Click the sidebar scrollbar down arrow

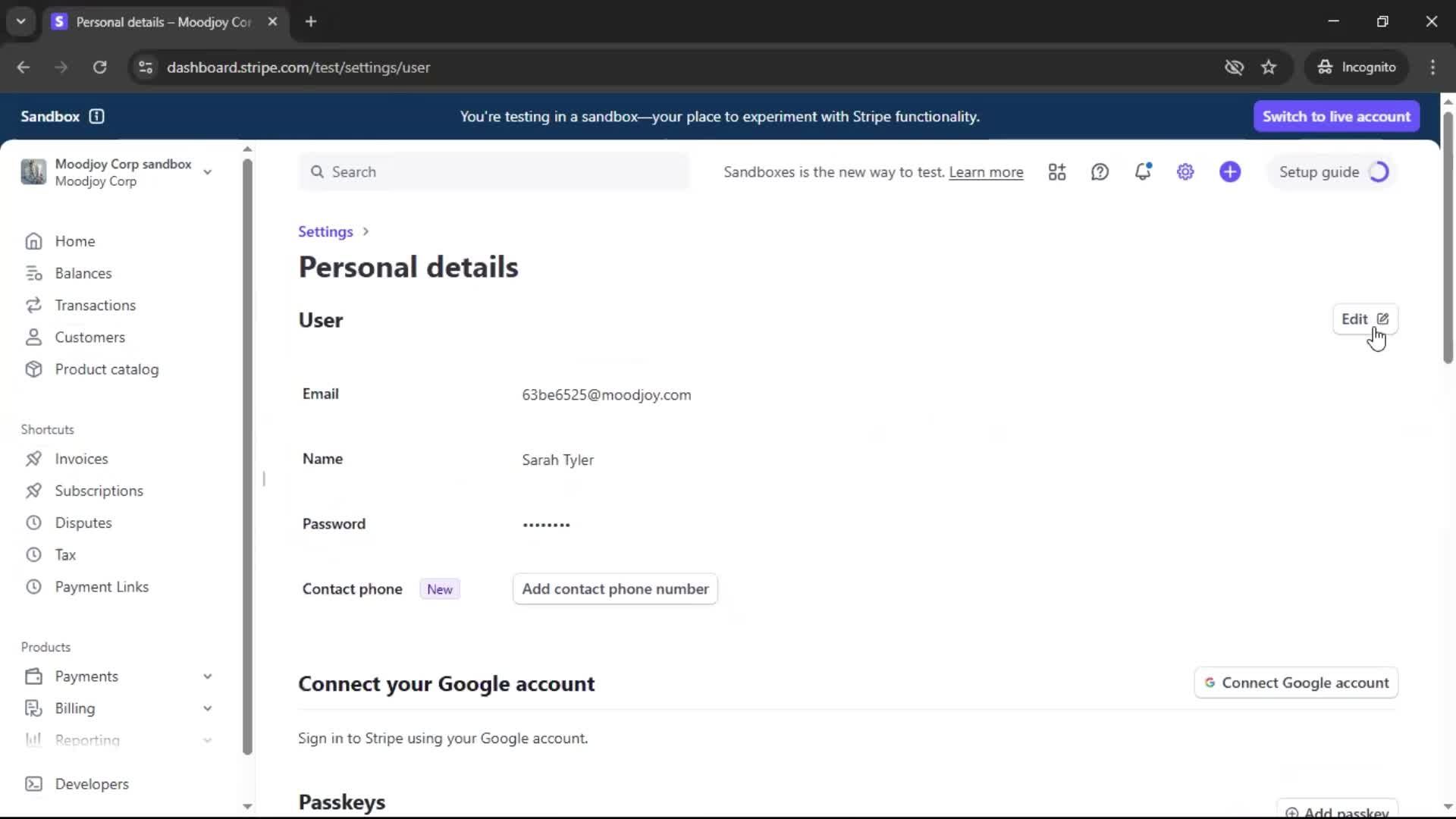click(247, 806)
